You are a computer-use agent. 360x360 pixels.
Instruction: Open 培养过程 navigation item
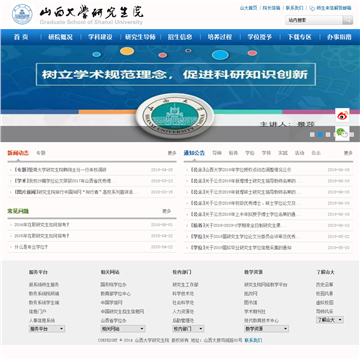click(220, 37)
